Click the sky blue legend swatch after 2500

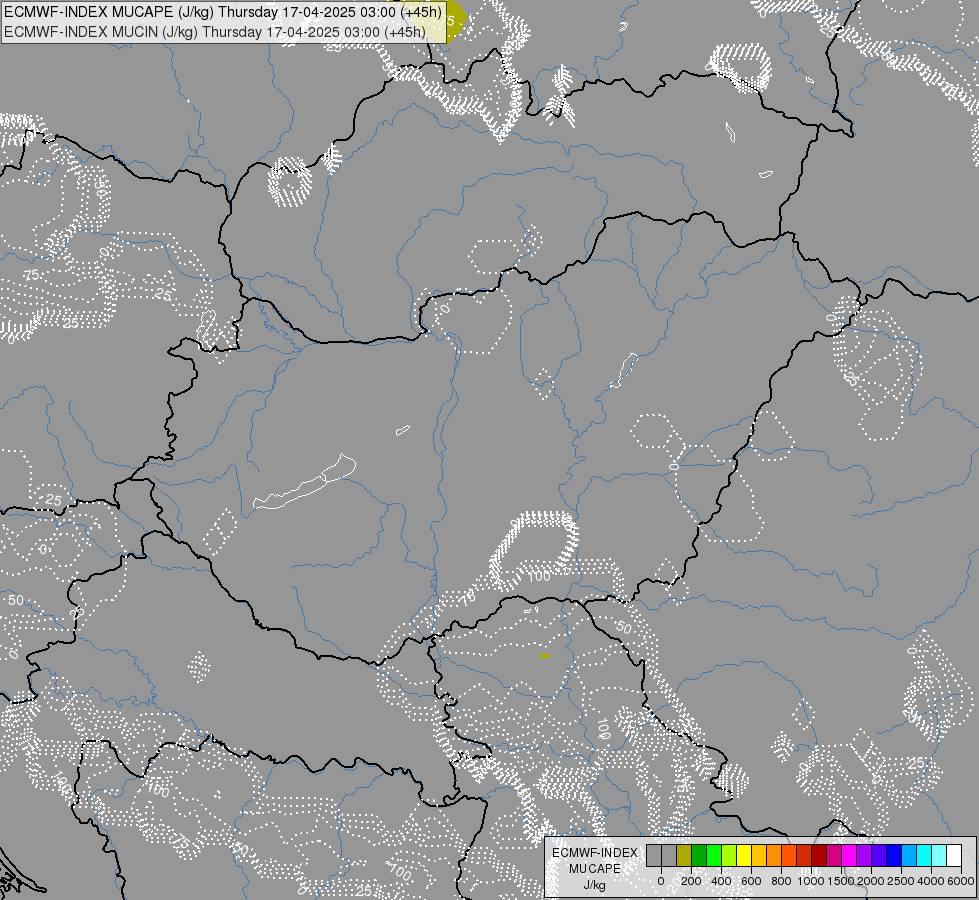pos(910,856)
